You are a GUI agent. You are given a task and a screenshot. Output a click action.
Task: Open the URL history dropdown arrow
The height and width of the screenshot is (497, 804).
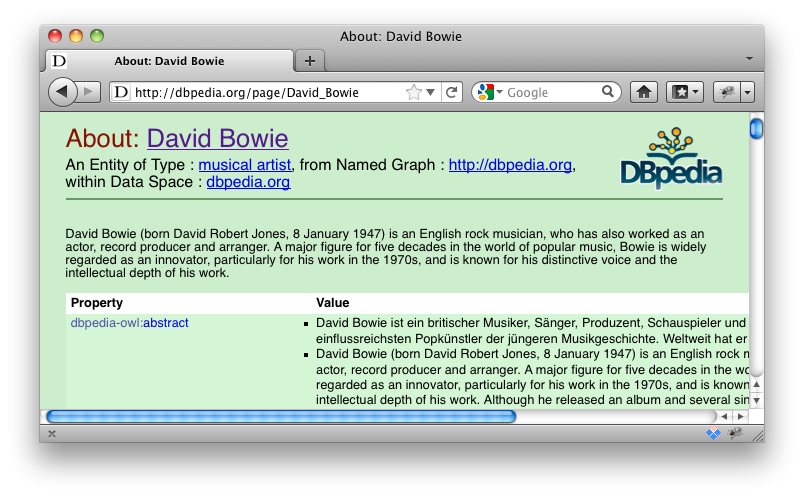431,92
